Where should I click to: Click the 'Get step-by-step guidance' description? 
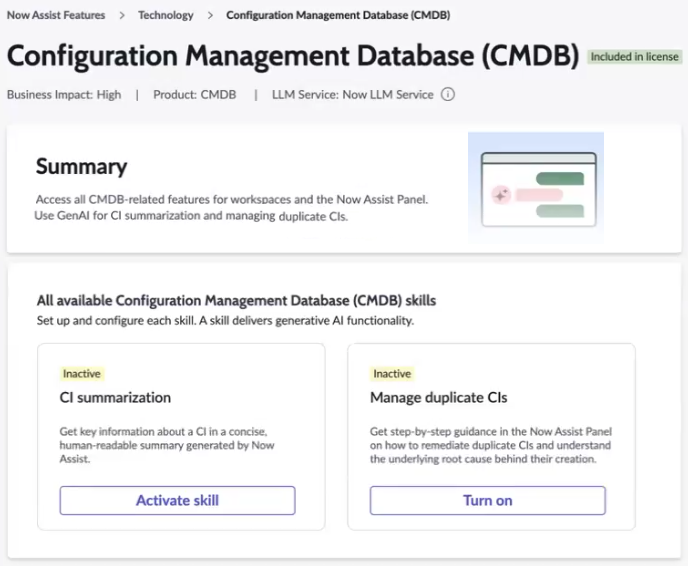pos(491,445)
